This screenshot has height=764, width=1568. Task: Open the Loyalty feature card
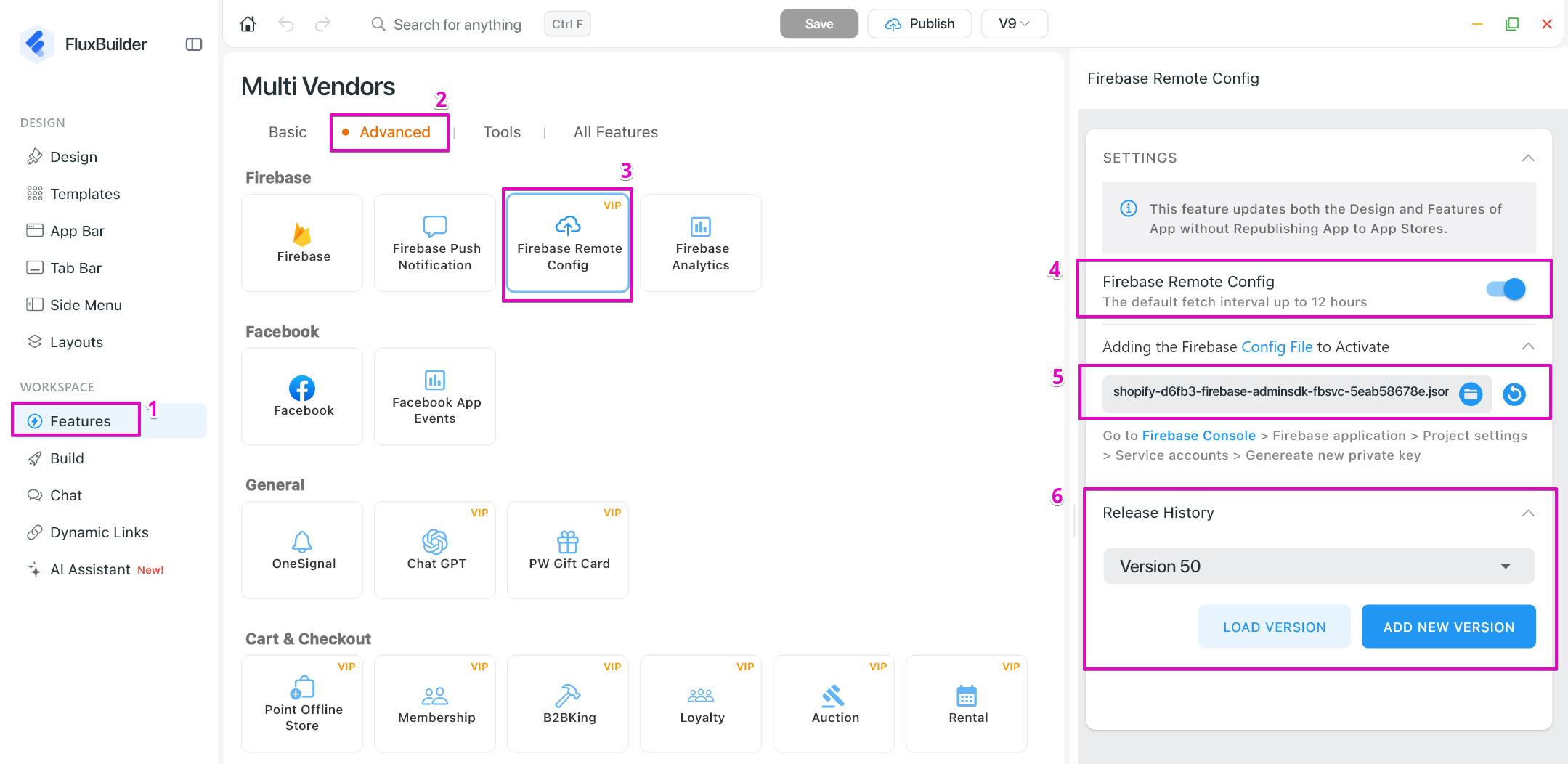[701, 704]
